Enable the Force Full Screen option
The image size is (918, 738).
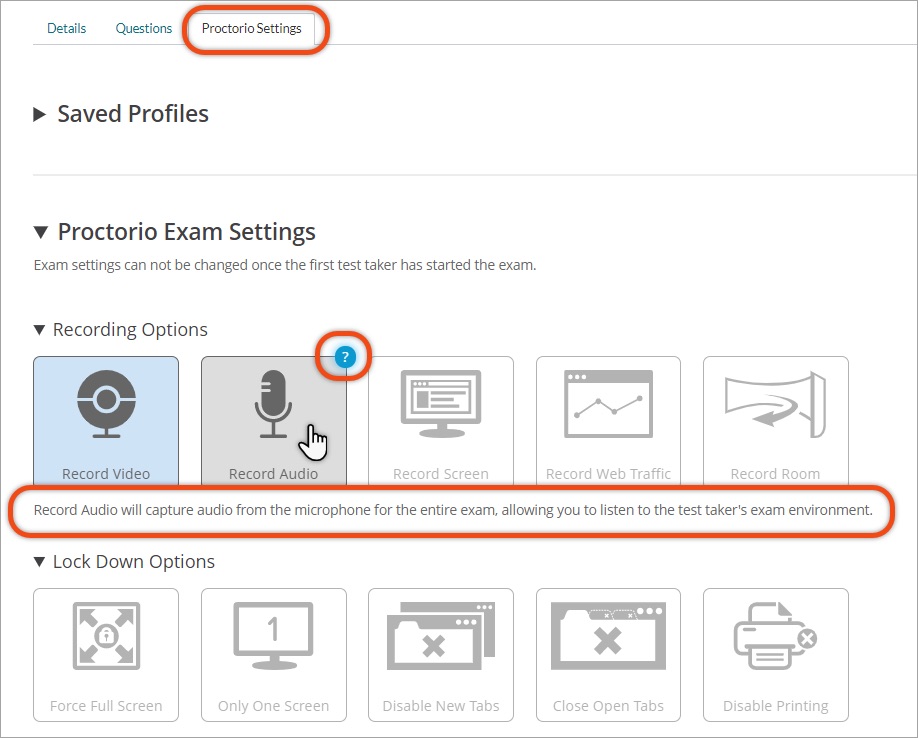[x=106, y=655]
